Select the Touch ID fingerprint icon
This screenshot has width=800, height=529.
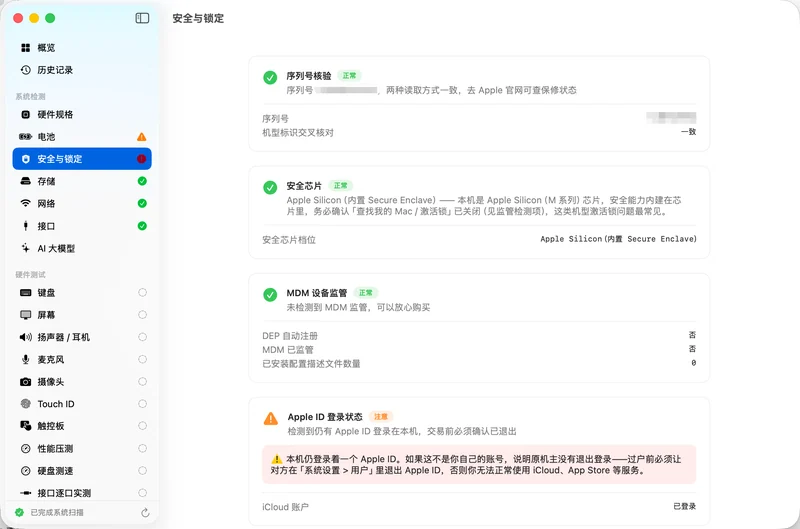pos(26,404)
